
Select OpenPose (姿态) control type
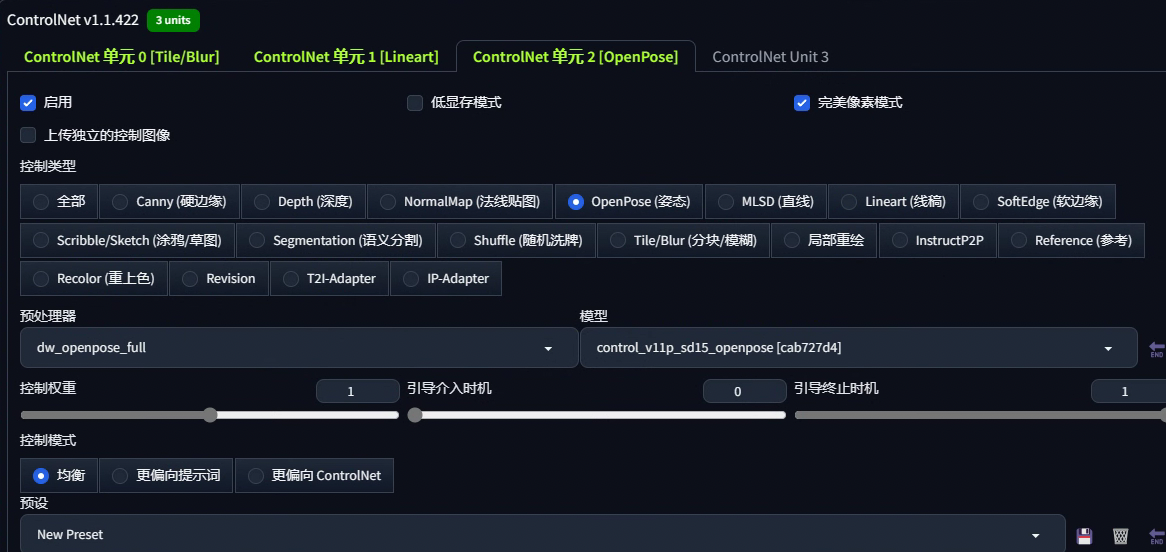pyautogui.click(x=629, y=202)
